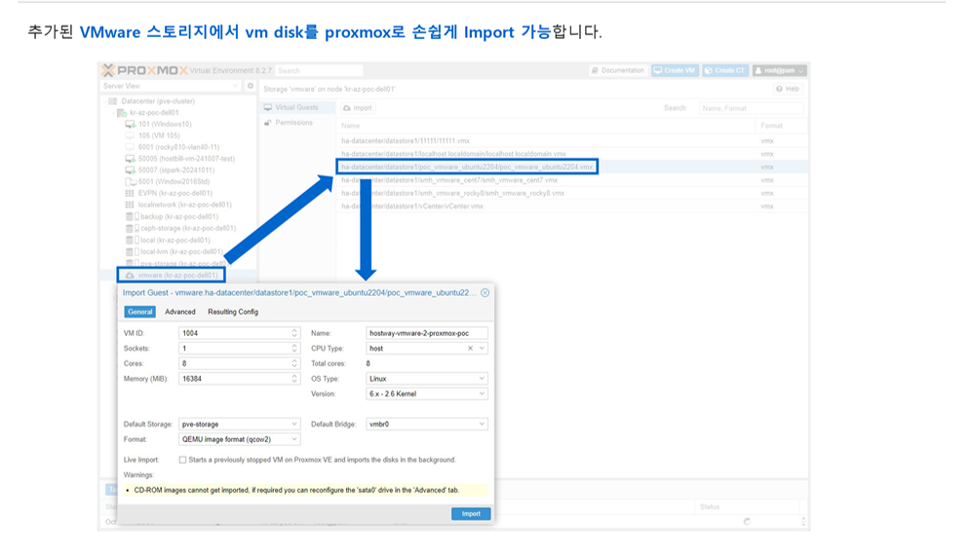The image size is (971, 542).
Task: Click Create CT button
Action: click(x=725, y=71)
